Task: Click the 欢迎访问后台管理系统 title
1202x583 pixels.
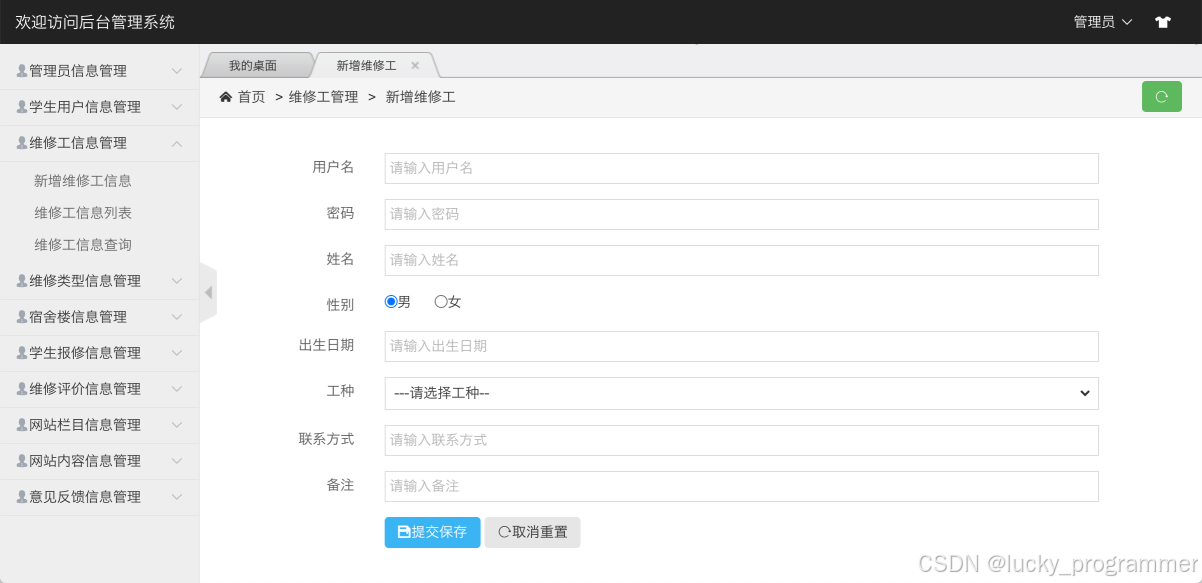Action: point(95,22)
